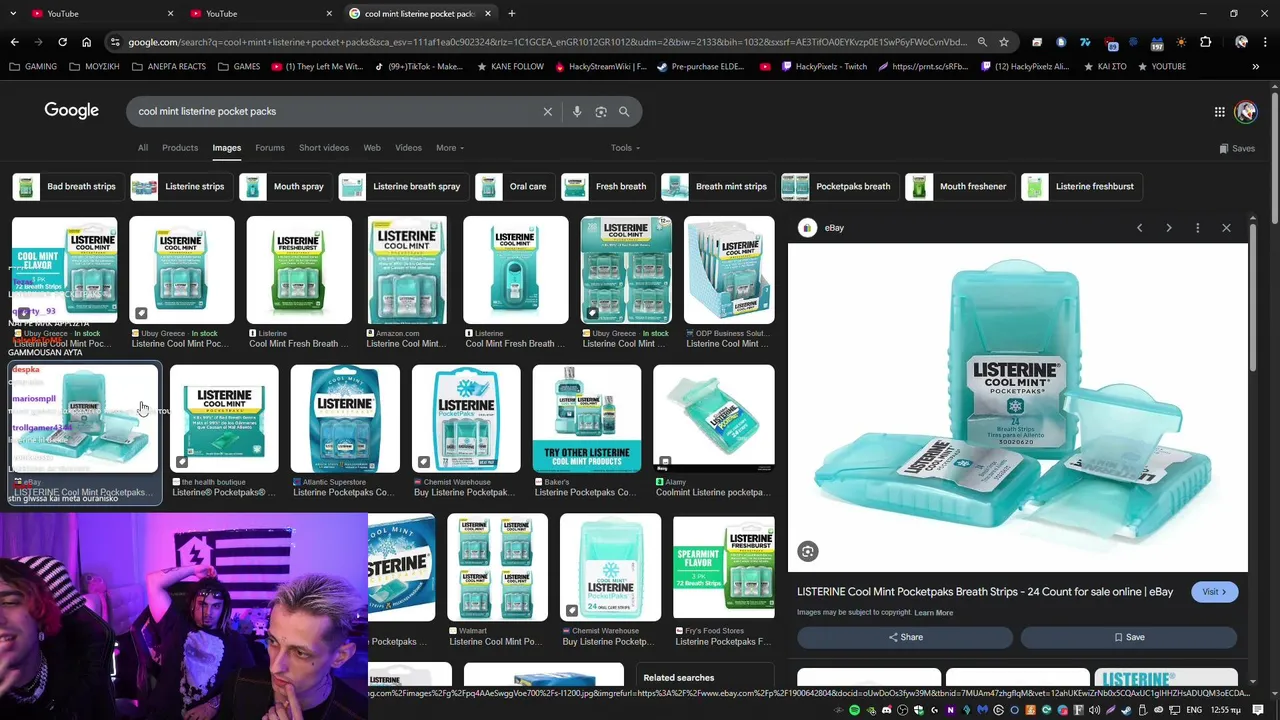This screenshot has width=1280, height=720.
Task: Expand the More search filters dropdown
Action: coord(450,148)
